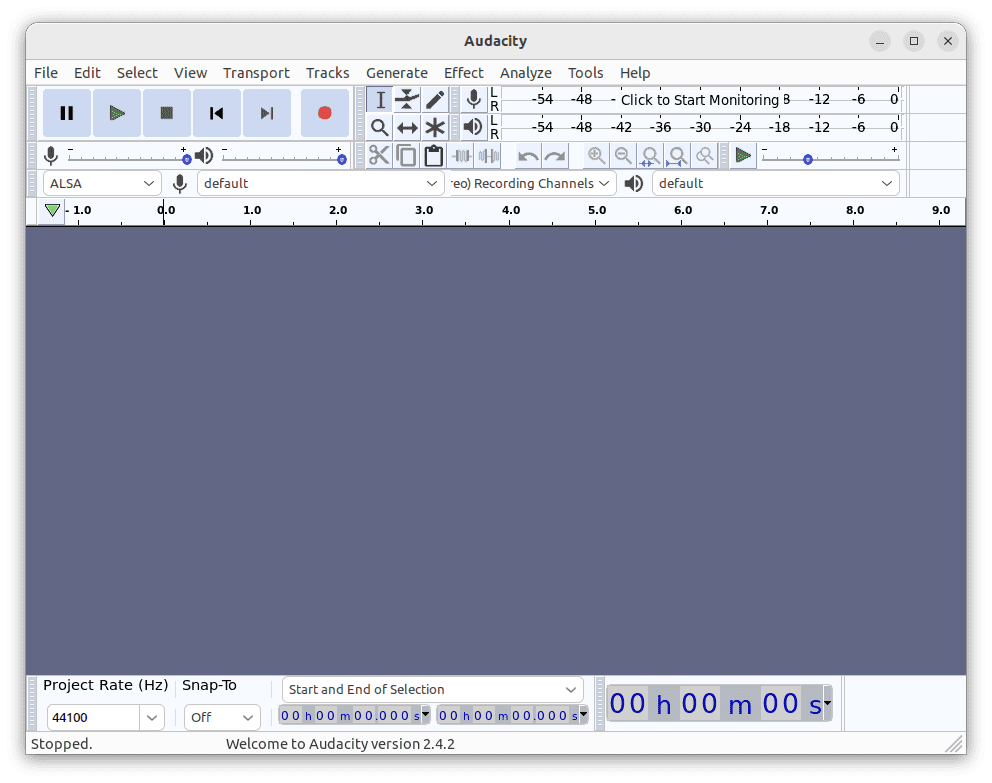This screenshot has width=992, height=783.
Task: Select the Multi-Tool
Action: 434,127
